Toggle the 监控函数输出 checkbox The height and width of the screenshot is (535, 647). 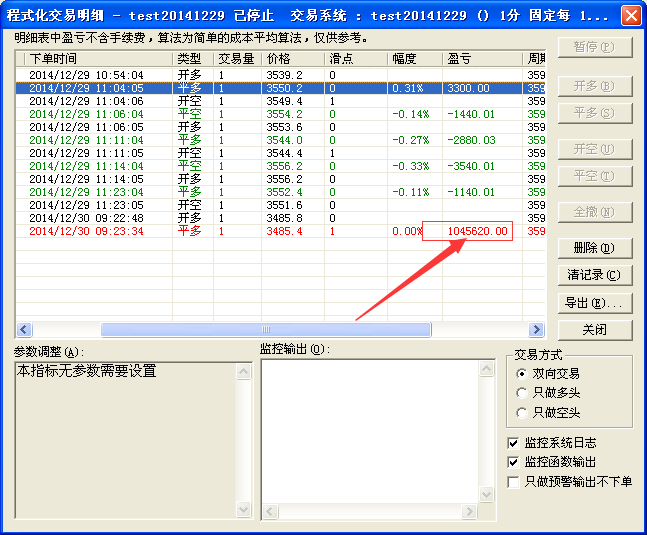pyautogui.click(x=514, y=462)
